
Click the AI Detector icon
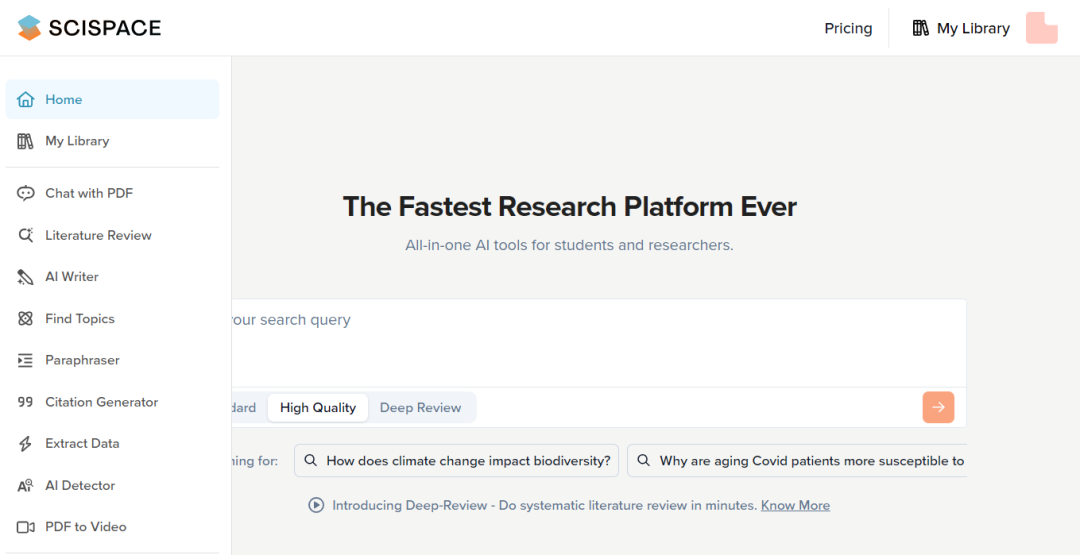pos(25,485)
